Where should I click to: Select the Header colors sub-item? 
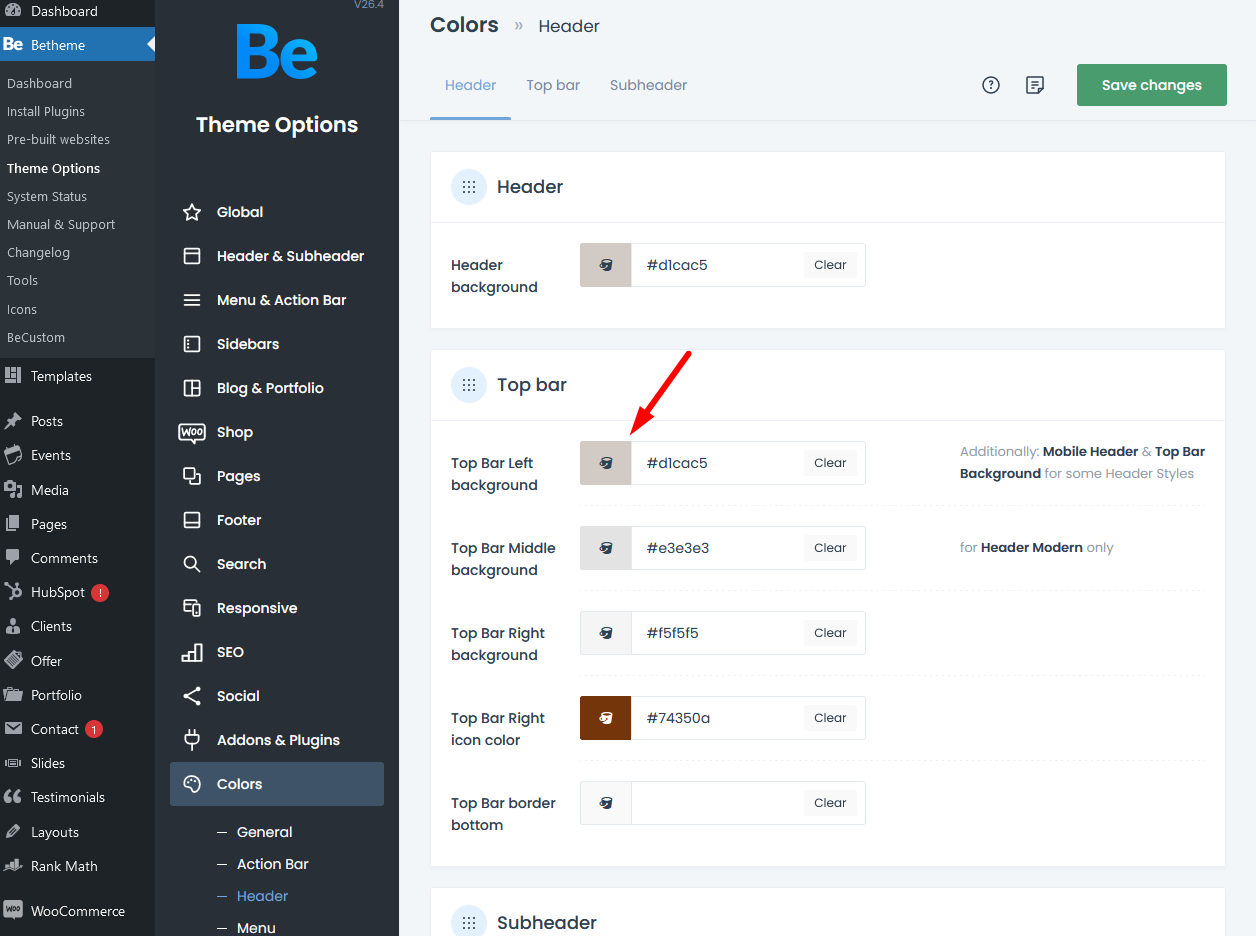pos(262,896)
